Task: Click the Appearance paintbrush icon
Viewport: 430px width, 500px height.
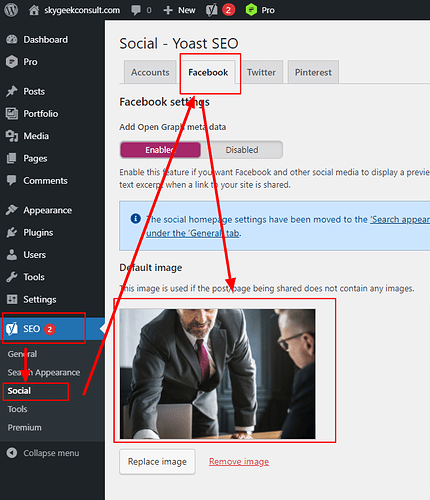Action: [x=12, y=210]
